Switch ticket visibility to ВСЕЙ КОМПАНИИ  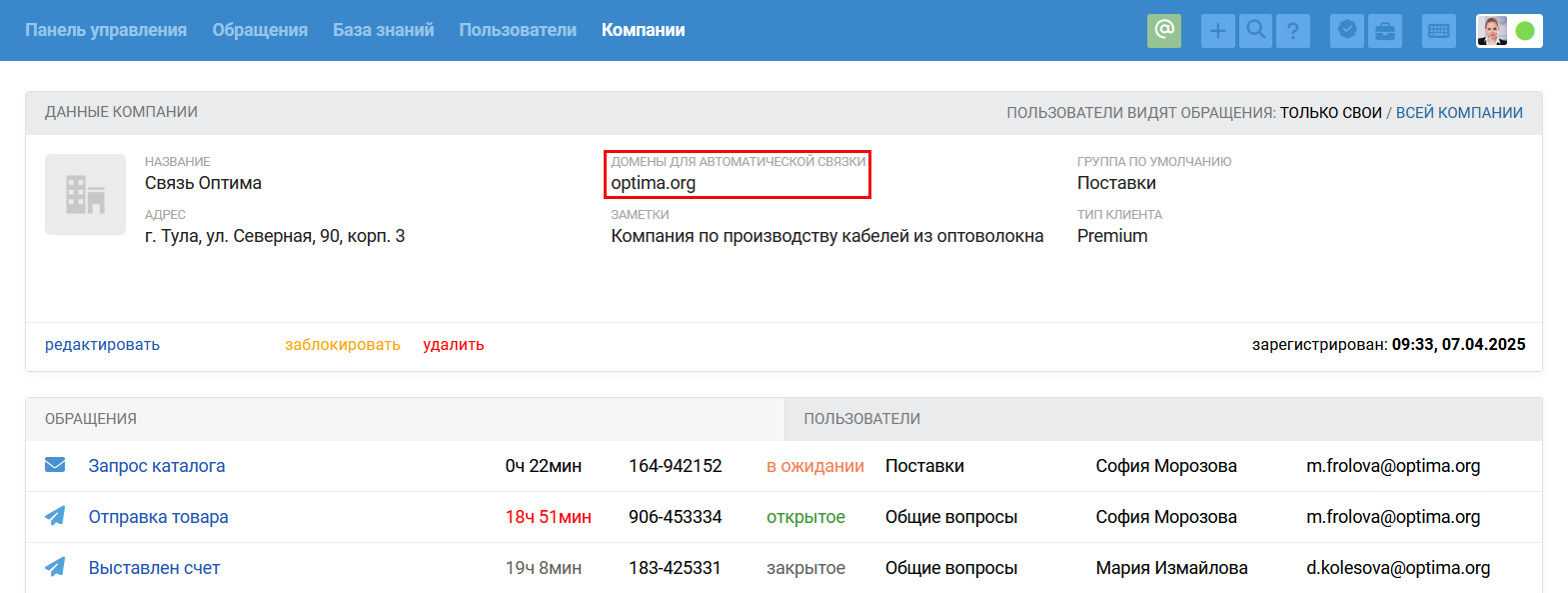point(1459,113)
